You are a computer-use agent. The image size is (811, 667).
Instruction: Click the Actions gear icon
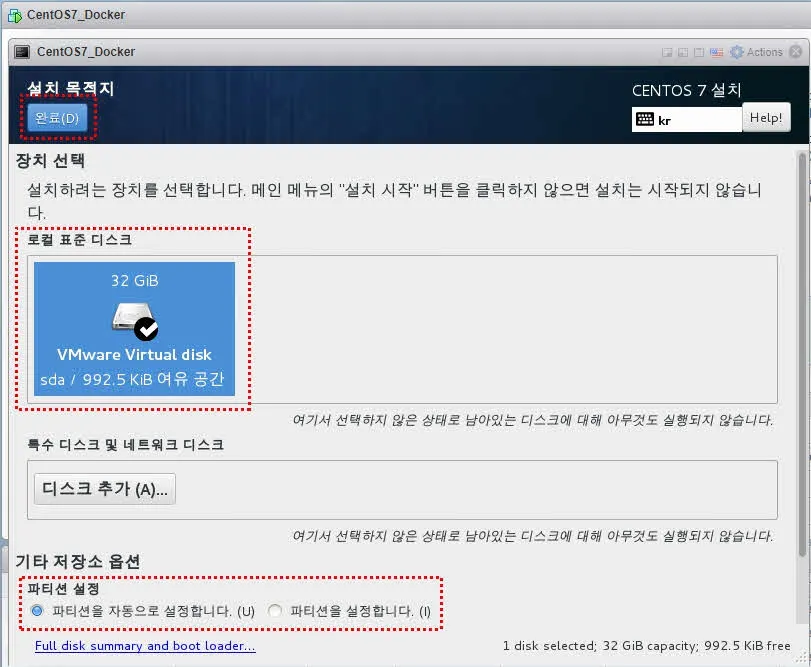(737, 52)
